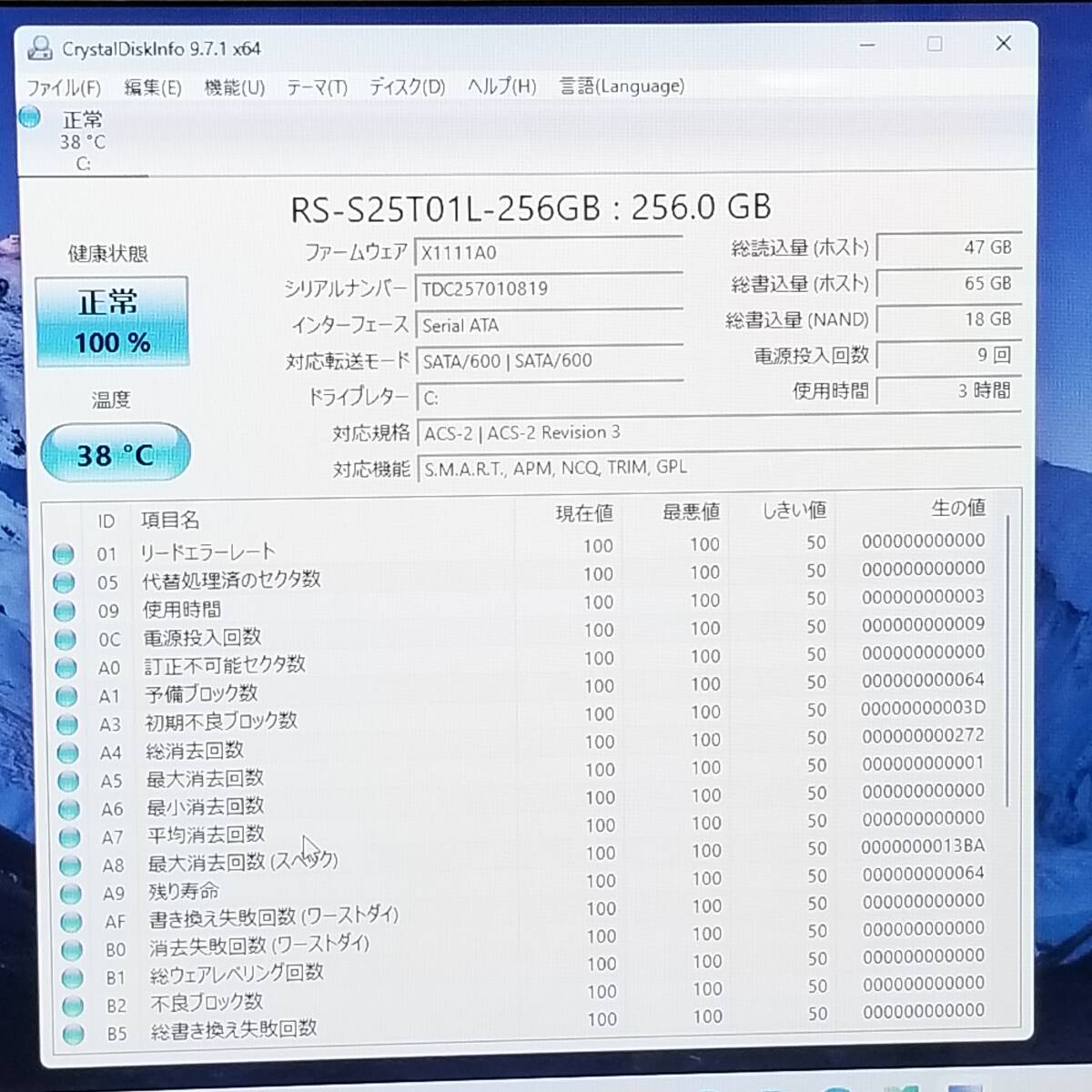Click the transfer mode field SATA/600
Viewport: 1092px width, 1092px height.
pos(549,360)
